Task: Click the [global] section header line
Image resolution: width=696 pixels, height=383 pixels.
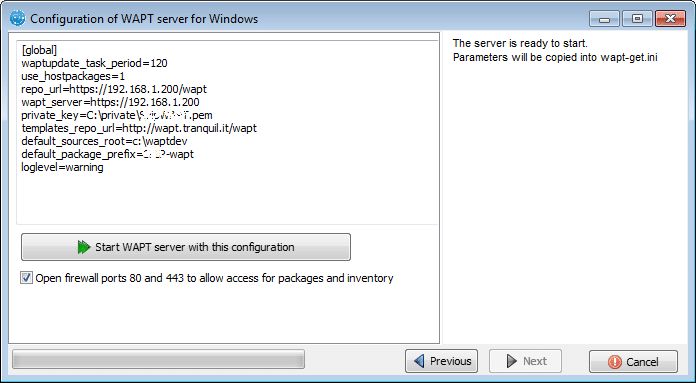Action: 39,50
